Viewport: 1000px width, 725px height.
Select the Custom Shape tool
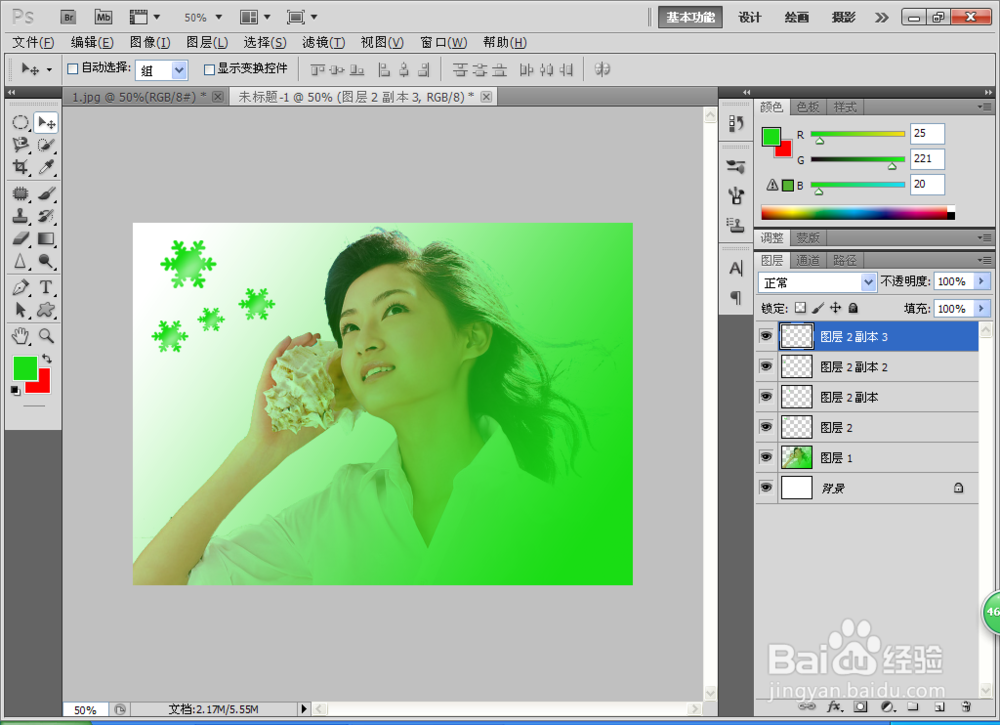46,310
